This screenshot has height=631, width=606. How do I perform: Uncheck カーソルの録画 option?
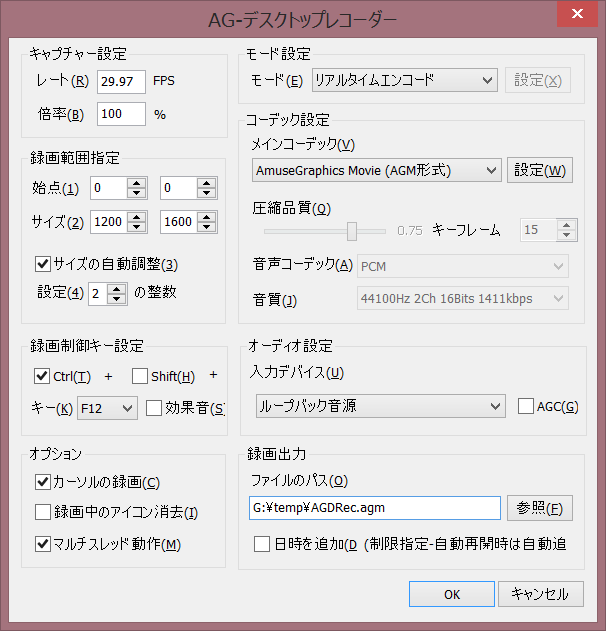tap(43, 482)
